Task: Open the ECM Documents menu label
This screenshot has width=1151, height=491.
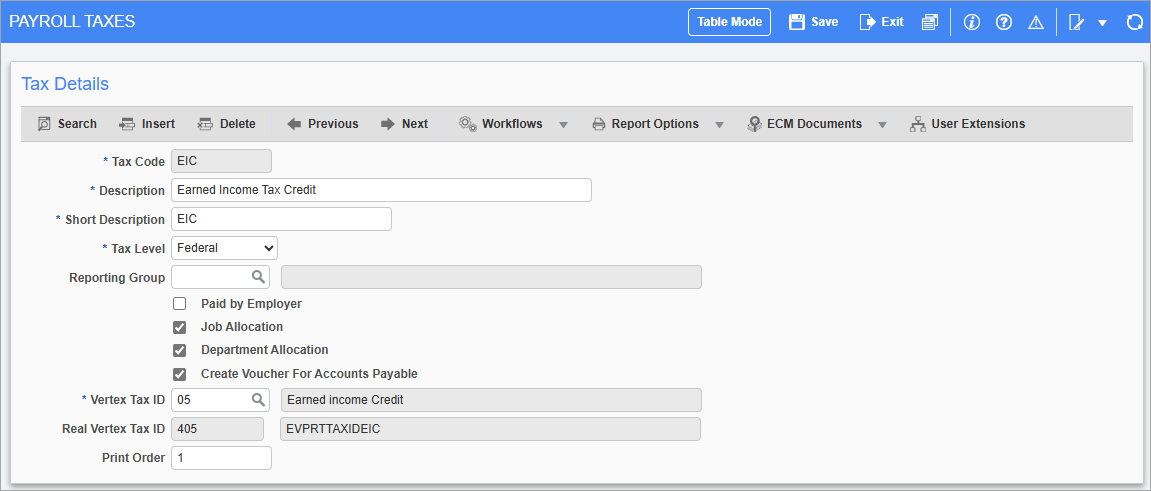Action: tap(815, 124)
